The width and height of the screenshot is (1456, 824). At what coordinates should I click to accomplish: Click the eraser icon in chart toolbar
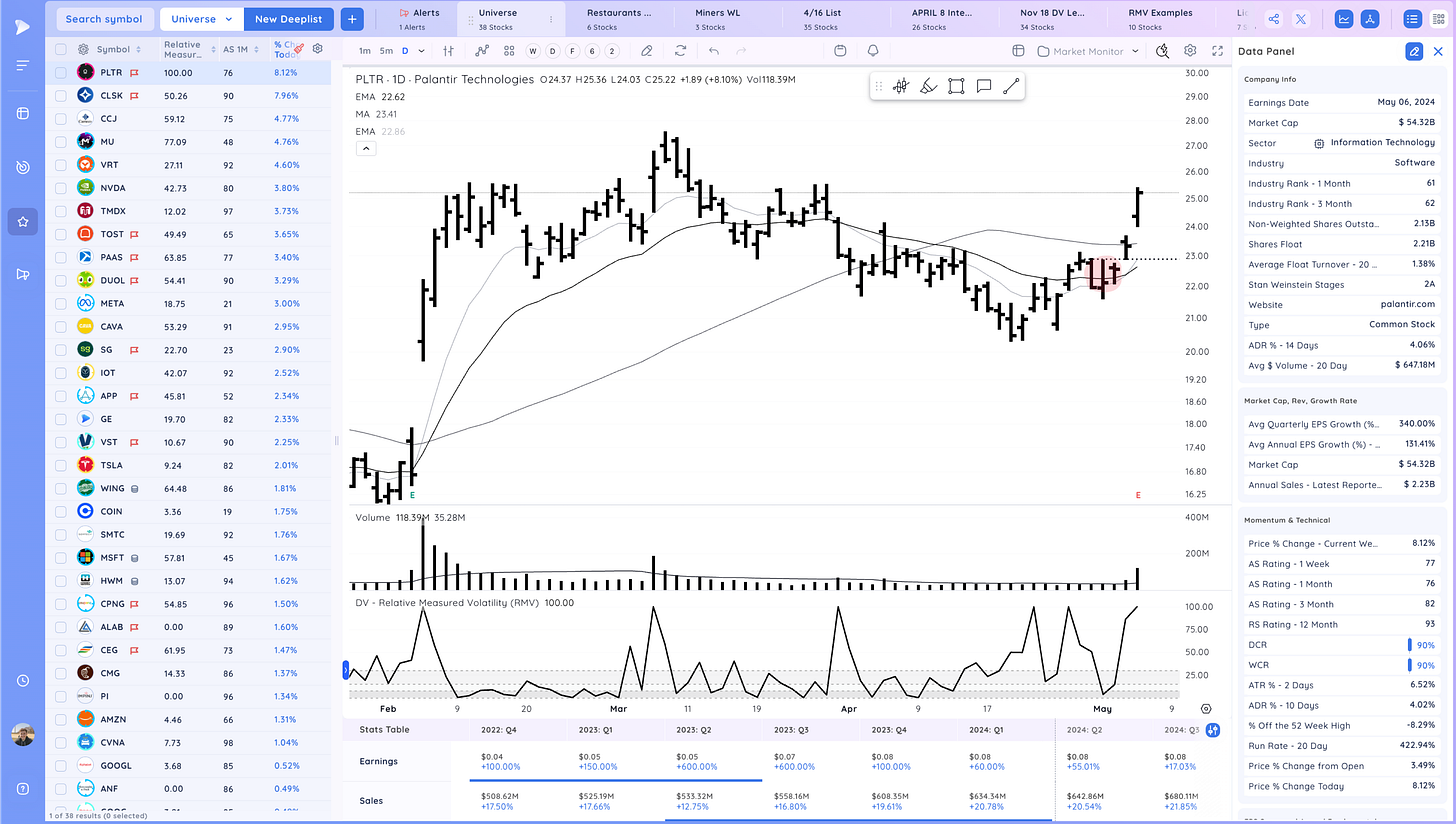(x=647, y=50)
